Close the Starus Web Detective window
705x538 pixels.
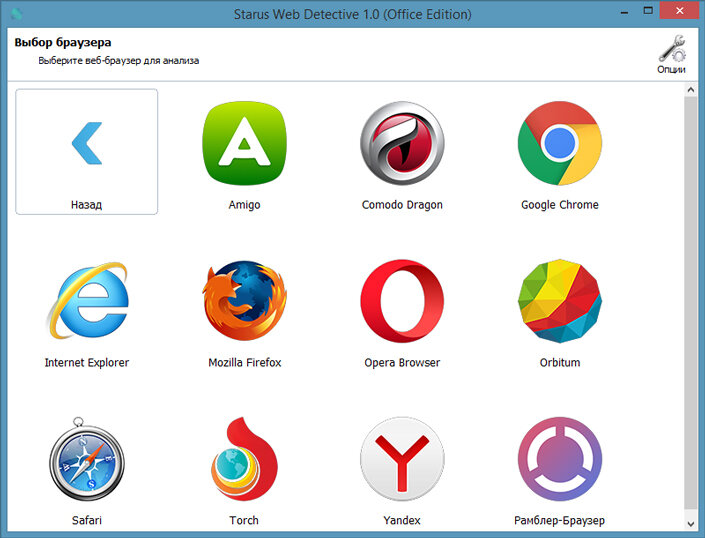click(679, 11)
